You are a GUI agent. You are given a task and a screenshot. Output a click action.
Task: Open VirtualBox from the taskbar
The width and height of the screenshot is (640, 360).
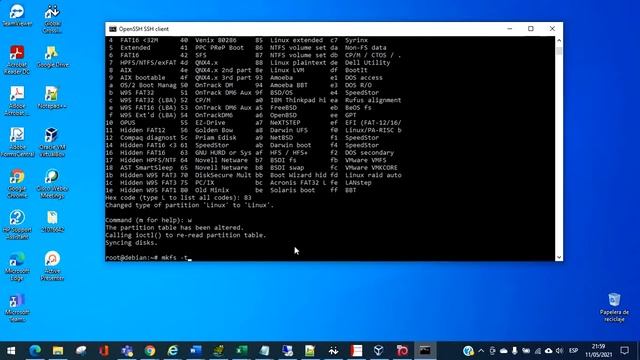pos(378,351)
